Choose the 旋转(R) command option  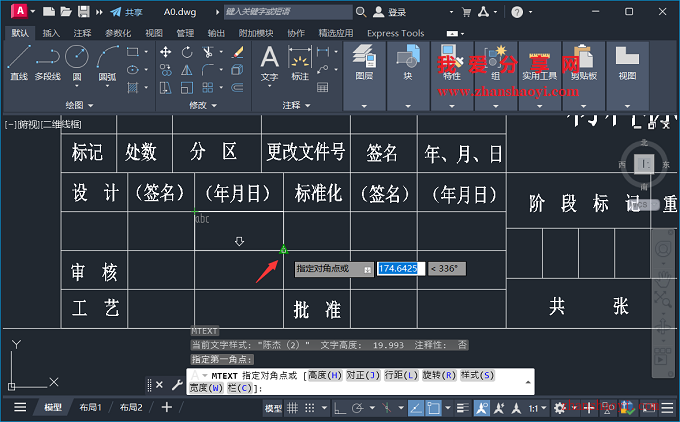pos(439,375)
